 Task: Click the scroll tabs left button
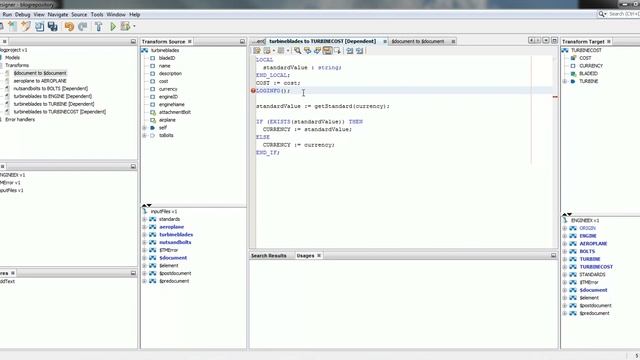pyautogui.click(x=531, y=40)
